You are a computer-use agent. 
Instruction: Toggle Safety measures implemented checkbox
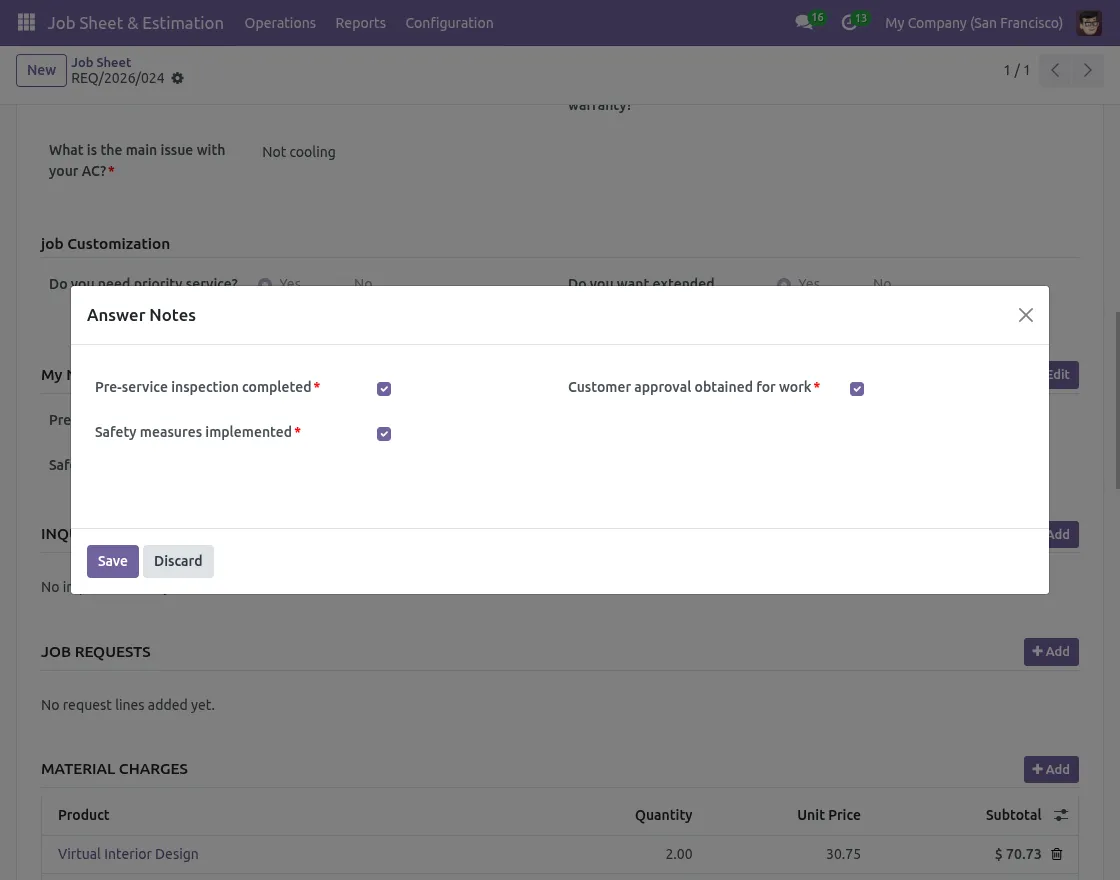click(x=384, y=433)
